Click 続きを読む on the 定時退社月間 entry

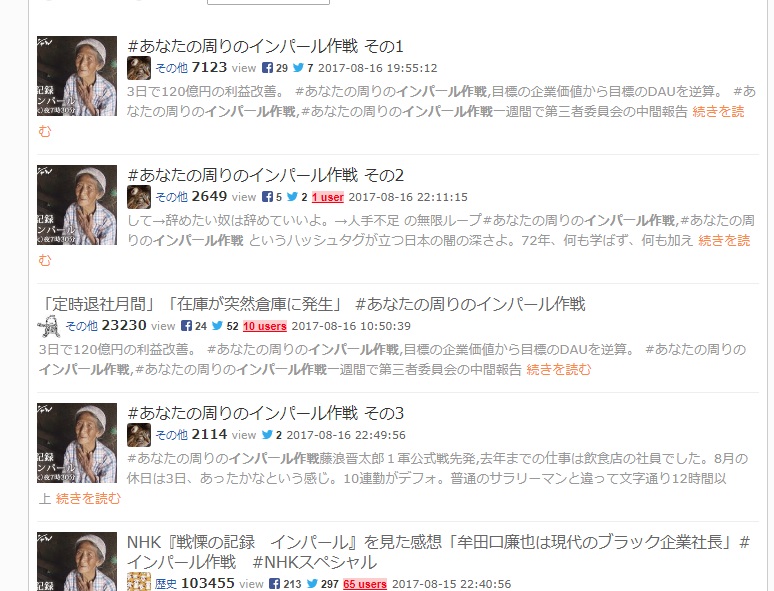pos(558,369)
